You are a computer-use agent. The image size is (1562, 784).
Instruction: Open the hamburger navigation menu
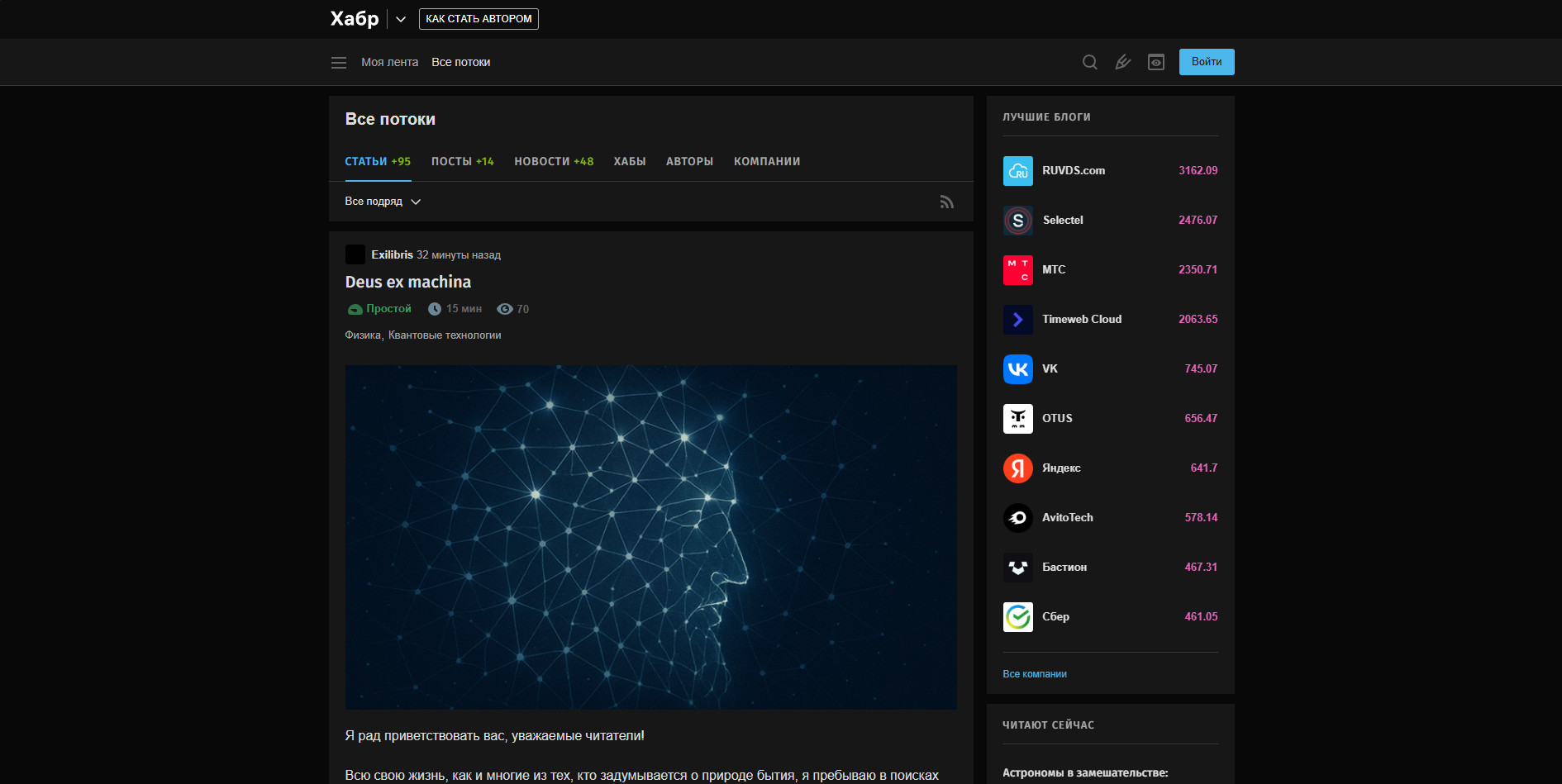[x=338, y=63]
